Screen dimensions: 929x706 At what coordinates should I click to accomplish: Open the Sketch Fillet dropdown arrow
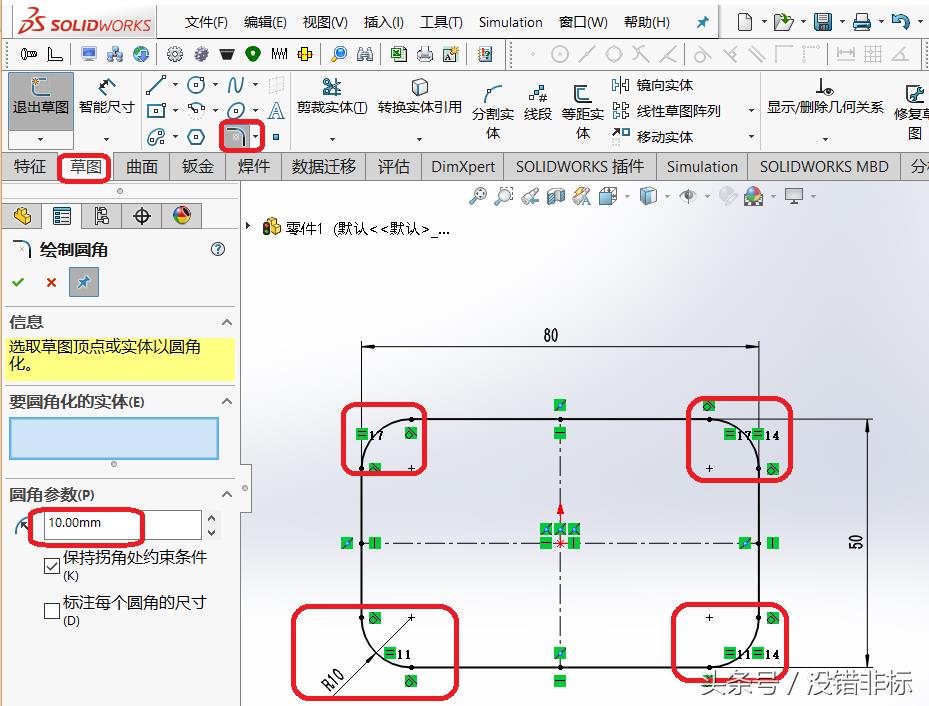click(x=257, y=136)
